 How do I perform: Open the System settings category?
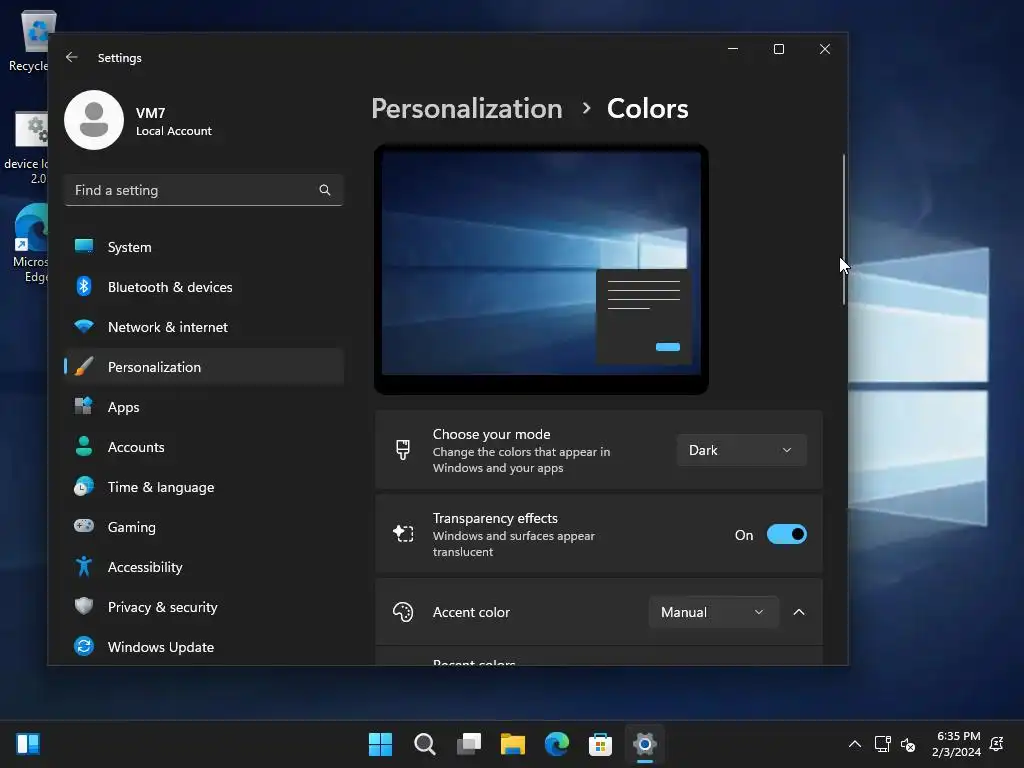tap(204, 247)
